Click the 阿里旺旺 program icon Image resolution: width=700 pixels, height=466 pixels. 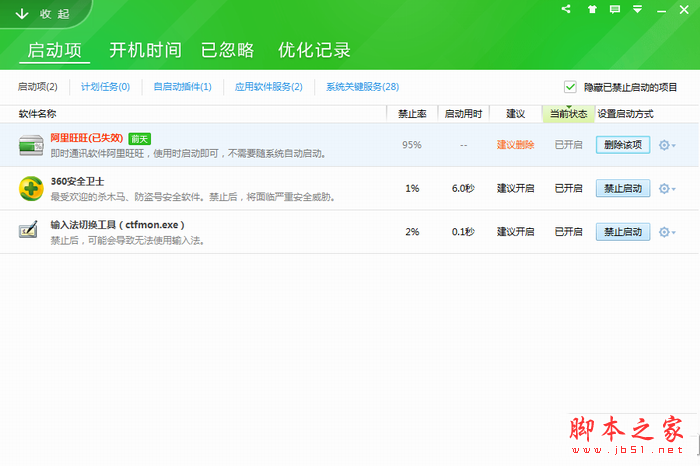[x=31, y=146]
